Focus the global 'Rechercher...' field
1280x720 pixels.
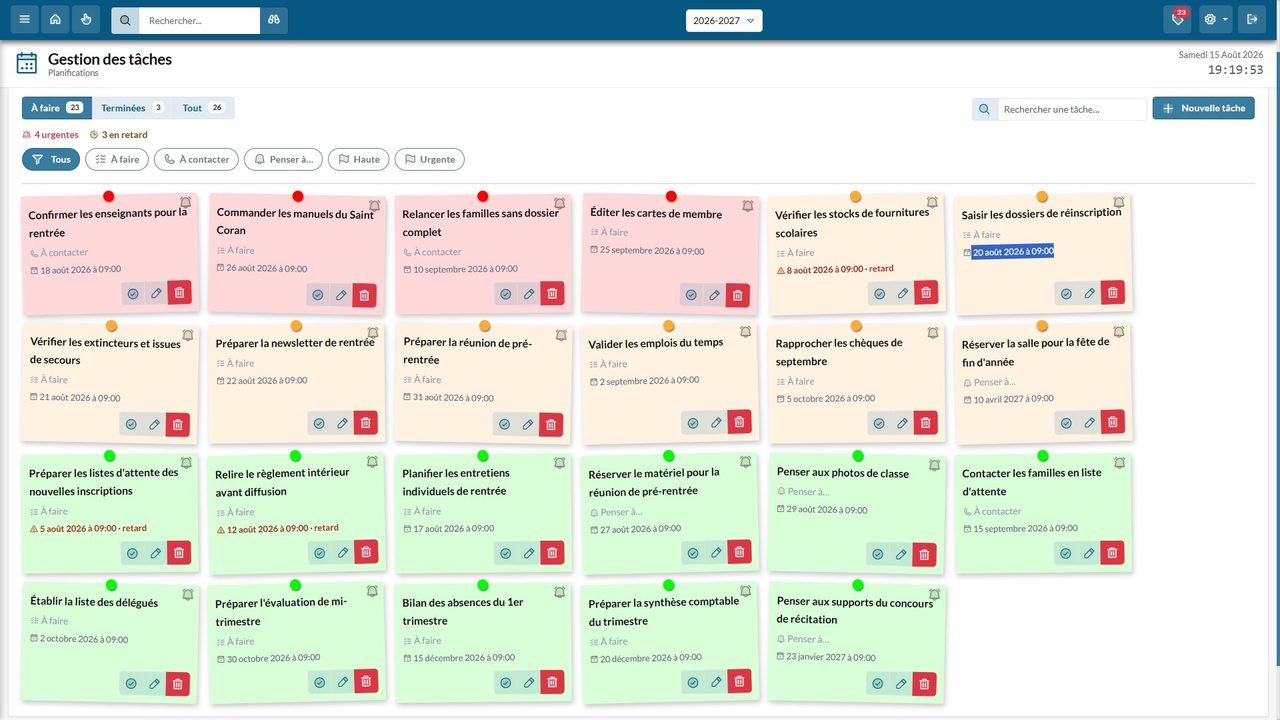tap(199, 20)
